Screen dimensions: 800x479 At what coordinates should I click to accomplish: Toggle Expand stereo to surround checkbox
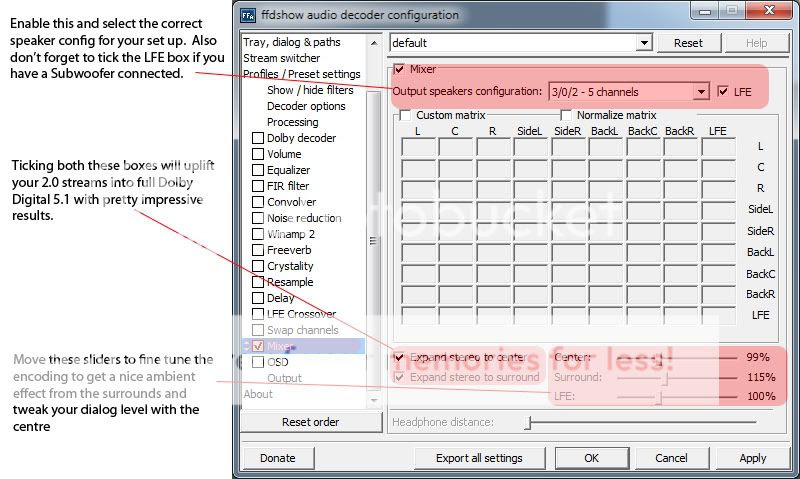pyautogui.click(x=399, y=377)
